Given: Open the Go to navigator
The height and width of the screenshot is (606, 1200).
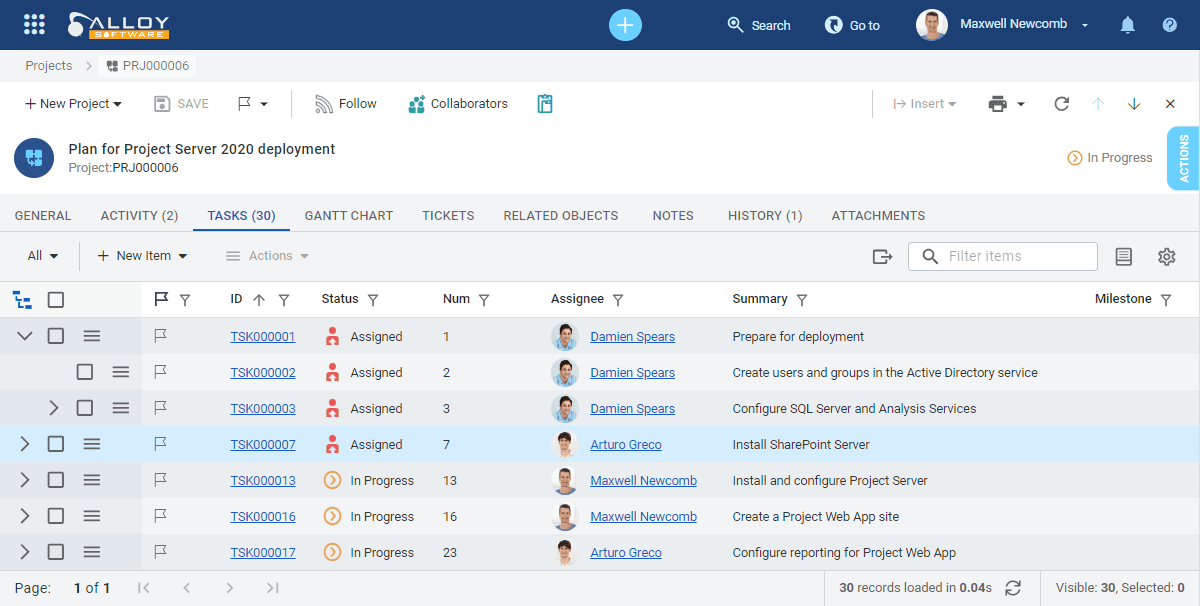Looking at the screenshot, I should (852, 25).
